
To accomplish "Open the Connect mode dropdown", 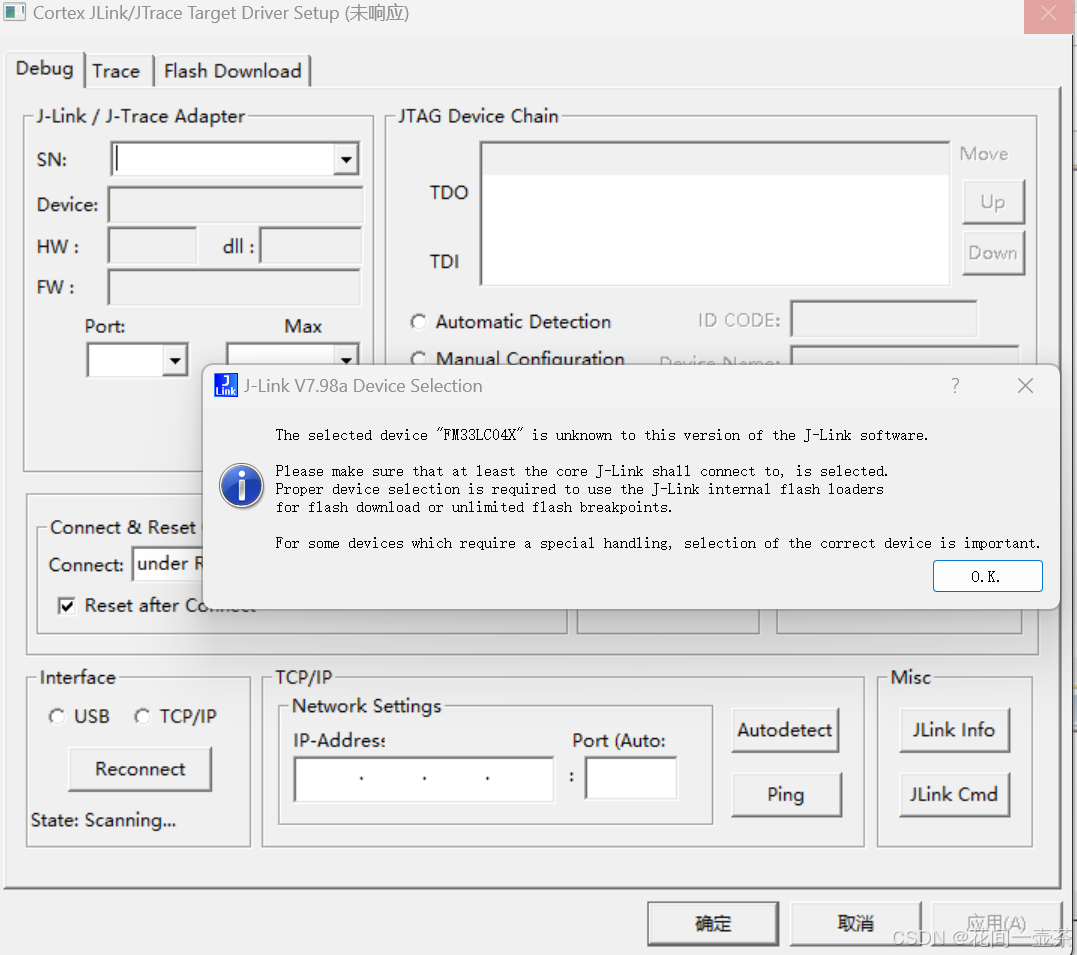I will [x=168, y=564].
